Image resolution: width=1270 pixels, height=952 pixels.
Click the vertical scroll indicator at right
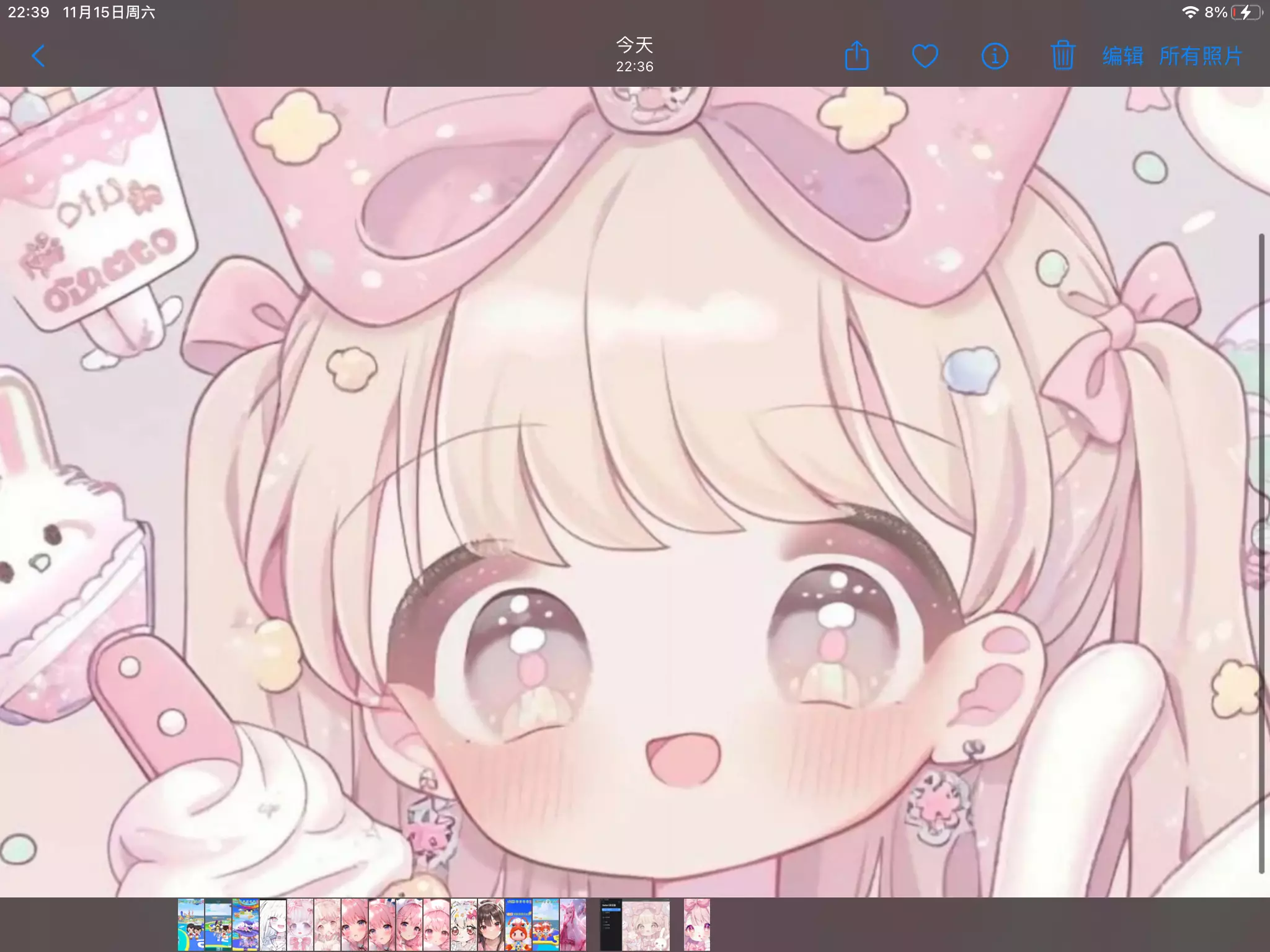click(x=1261, y=553)
